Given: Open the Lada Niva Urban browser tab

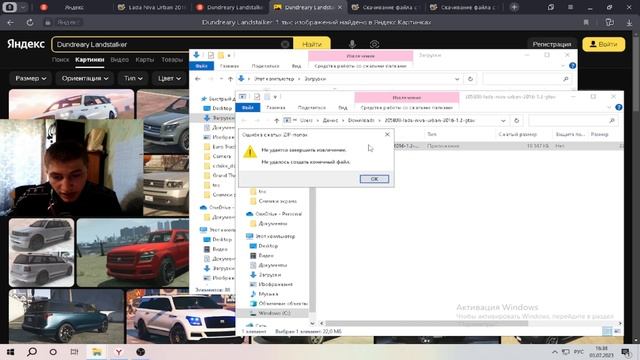Looking at the screenshot, I should pyautogui.click(x=152, y=7).
